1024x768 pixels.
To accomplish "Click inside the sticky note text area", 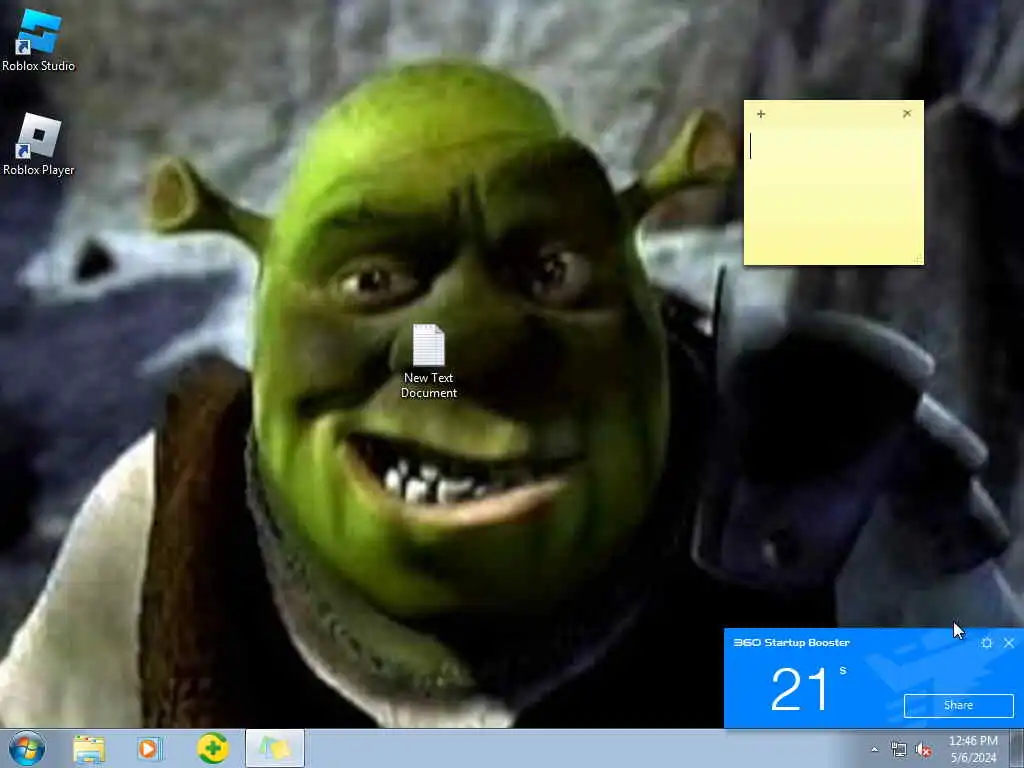I will [x=833, y=193].
